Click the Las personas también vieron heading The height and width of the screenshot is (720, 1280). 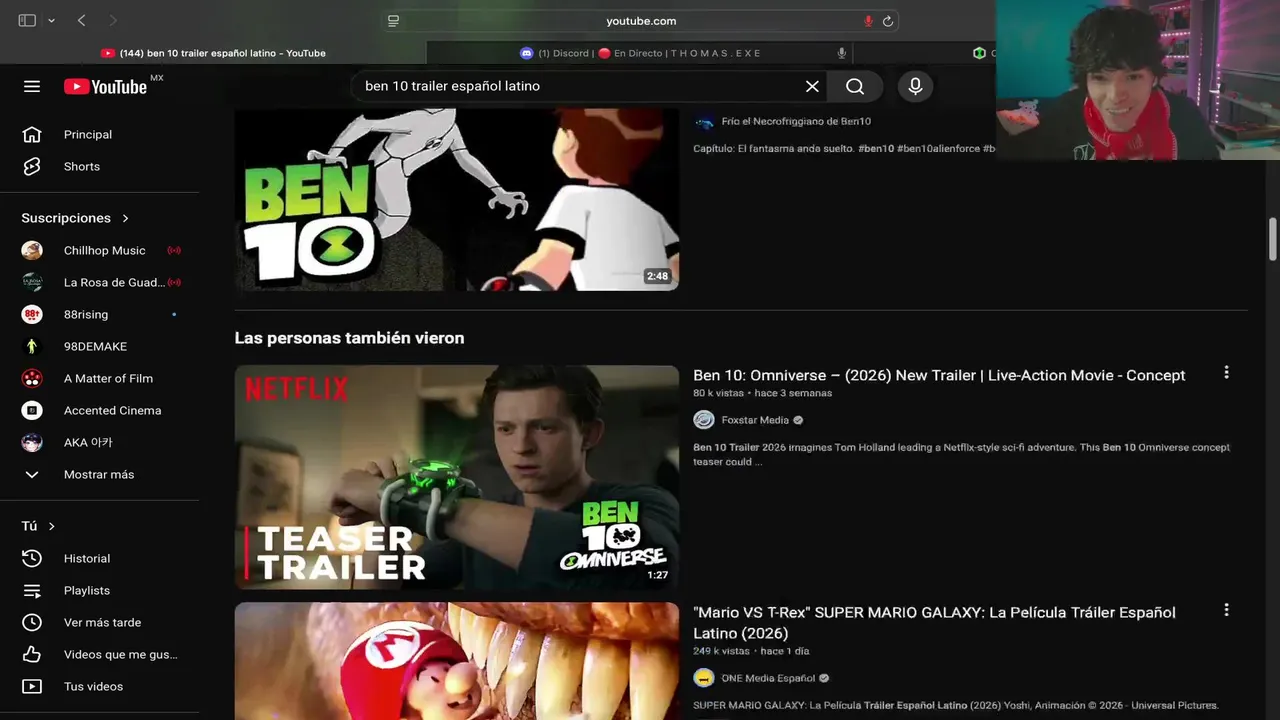(x=349, y=338)
